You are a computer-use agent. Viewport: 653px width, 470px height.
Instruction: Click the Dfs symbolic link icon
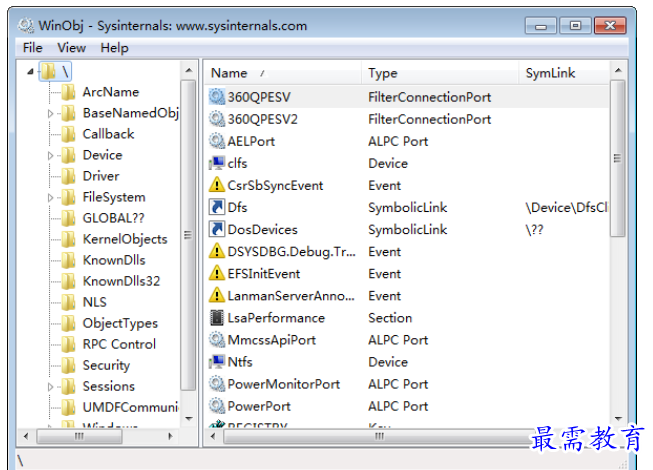click(217, 207)
